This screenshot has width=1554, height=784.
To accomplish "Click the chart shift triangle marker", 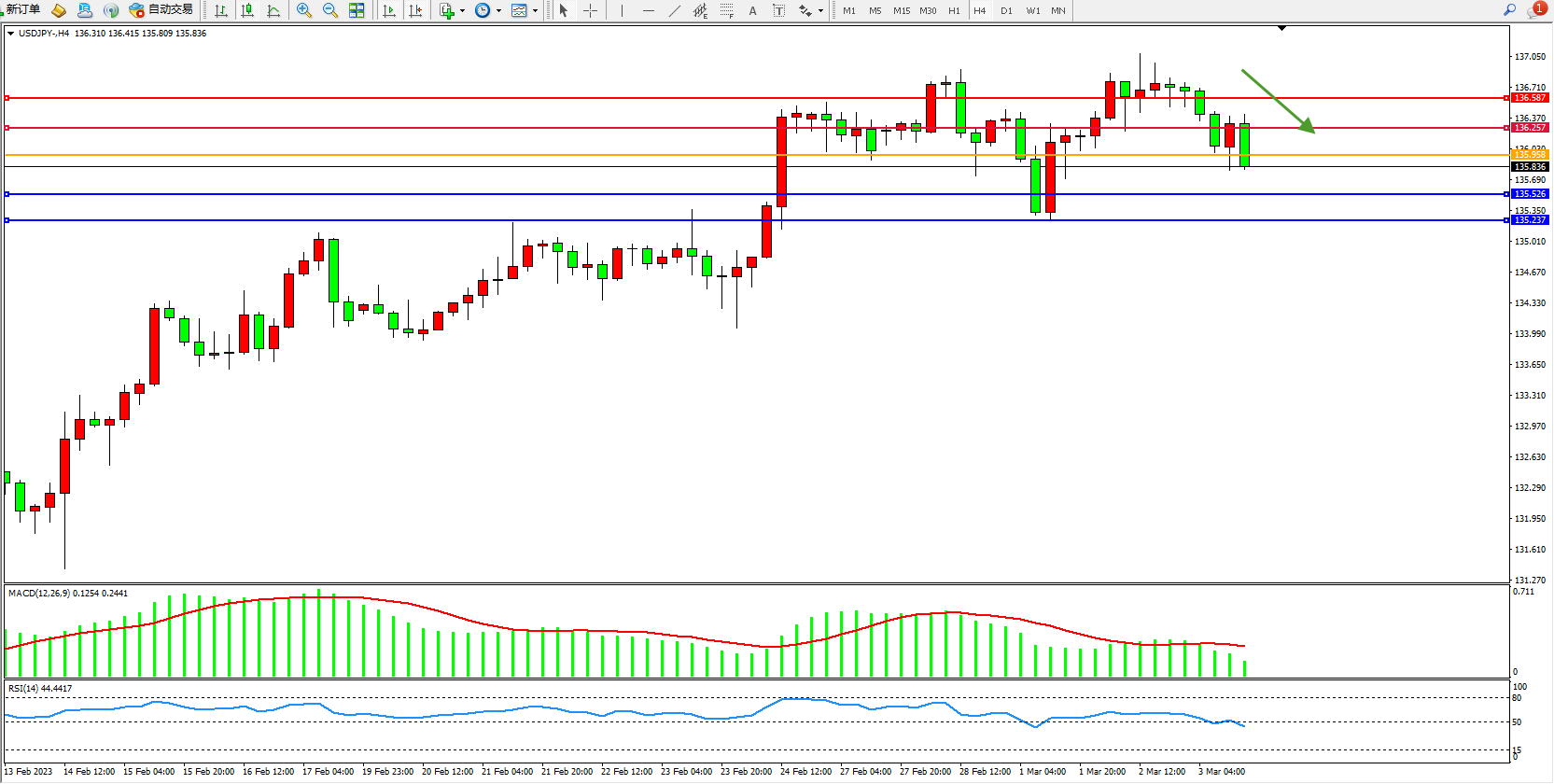I will tap(1281, 29).
